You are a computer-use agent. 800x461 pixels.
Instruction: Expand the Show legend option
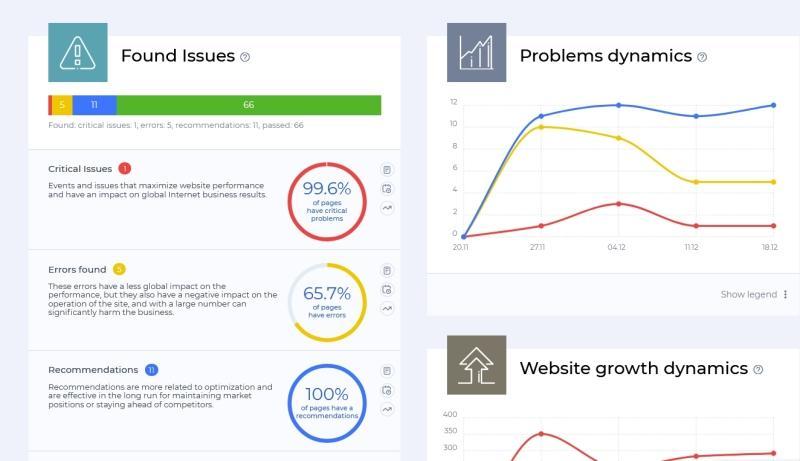[x=748, y=295]
